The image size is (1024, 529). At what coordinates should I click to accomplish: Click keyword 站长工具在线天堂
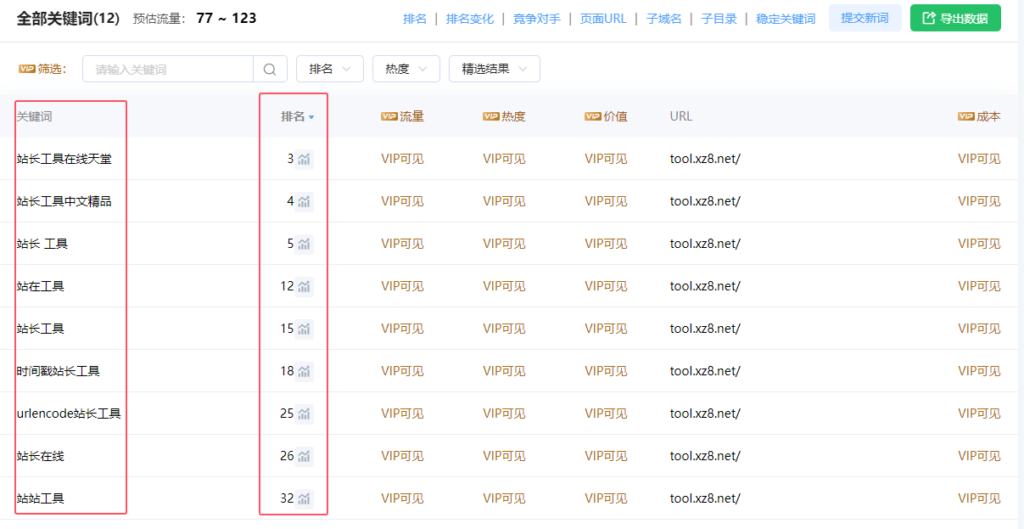pyautogui.click(x=64, y=159)
